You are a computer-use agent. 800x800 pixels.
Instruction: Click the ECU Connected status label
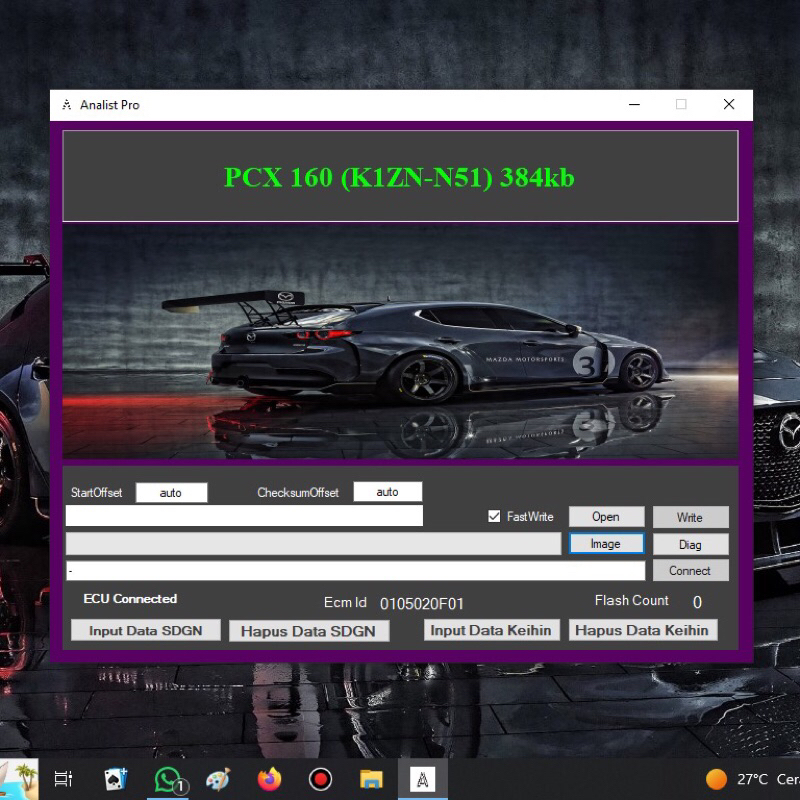[130, 598]
